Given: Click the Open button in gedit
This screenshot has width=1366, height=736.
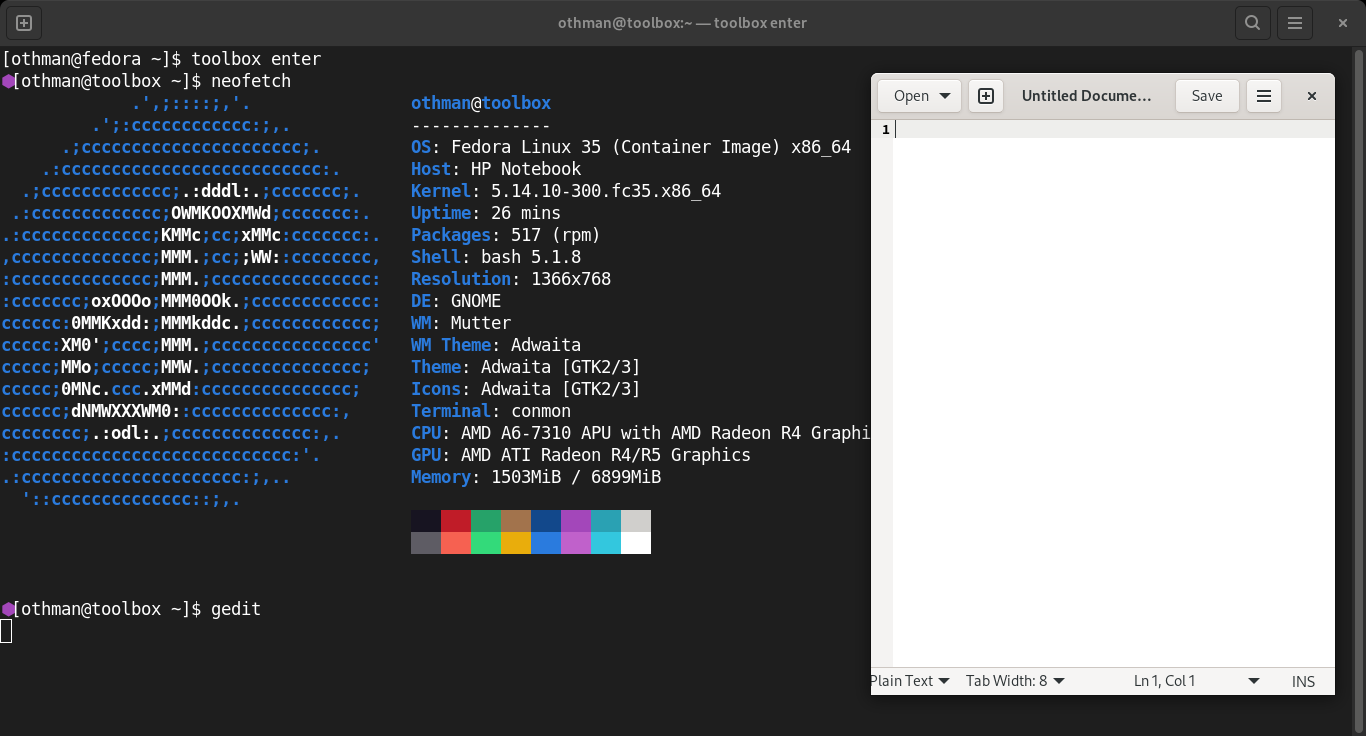Looking at the screenshot, I should (910, 96).
